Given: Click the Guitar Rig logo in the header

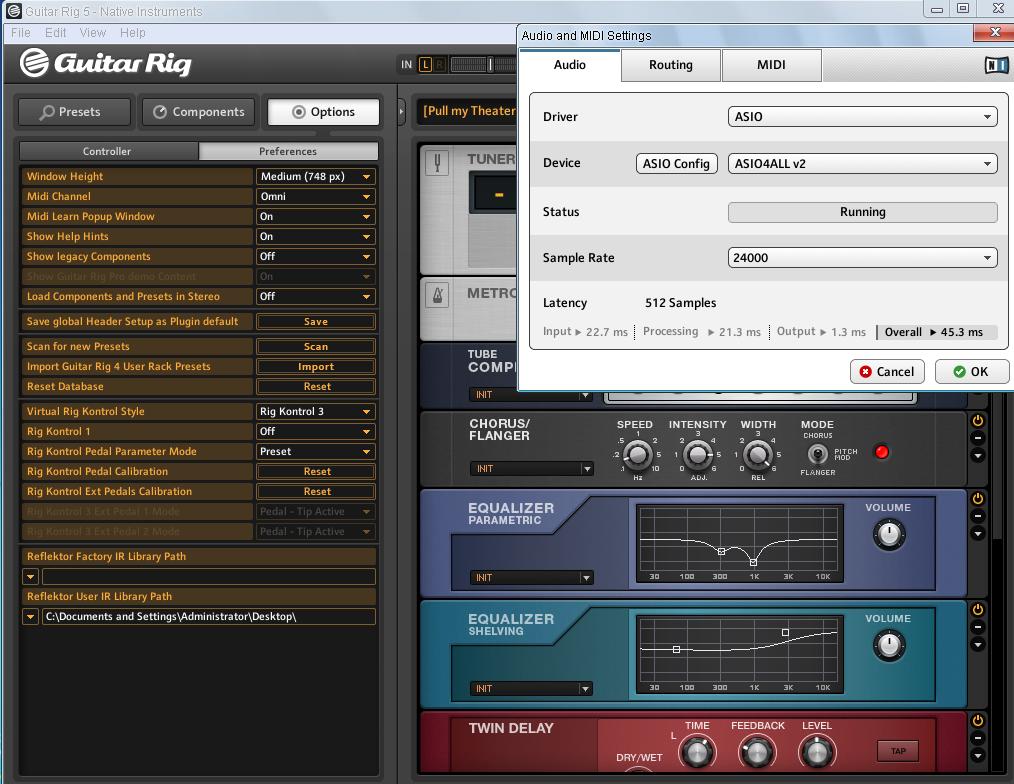Looking at the screenshot, I should [x=106, y=64].
